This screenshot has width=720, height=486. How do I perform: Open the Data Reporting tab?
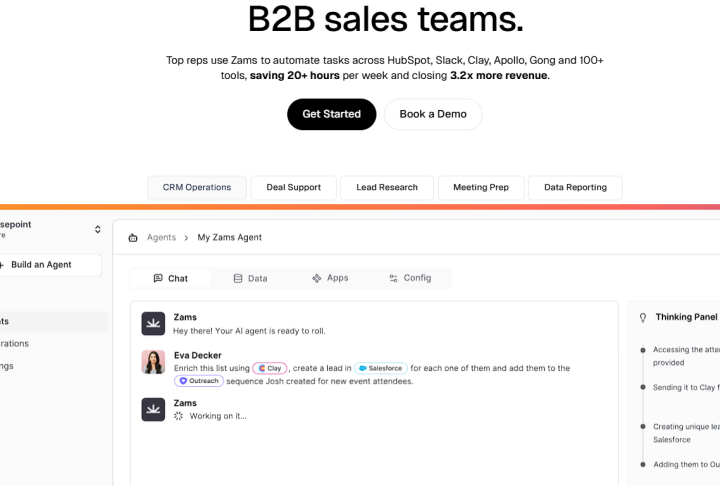tap(575, 187)
